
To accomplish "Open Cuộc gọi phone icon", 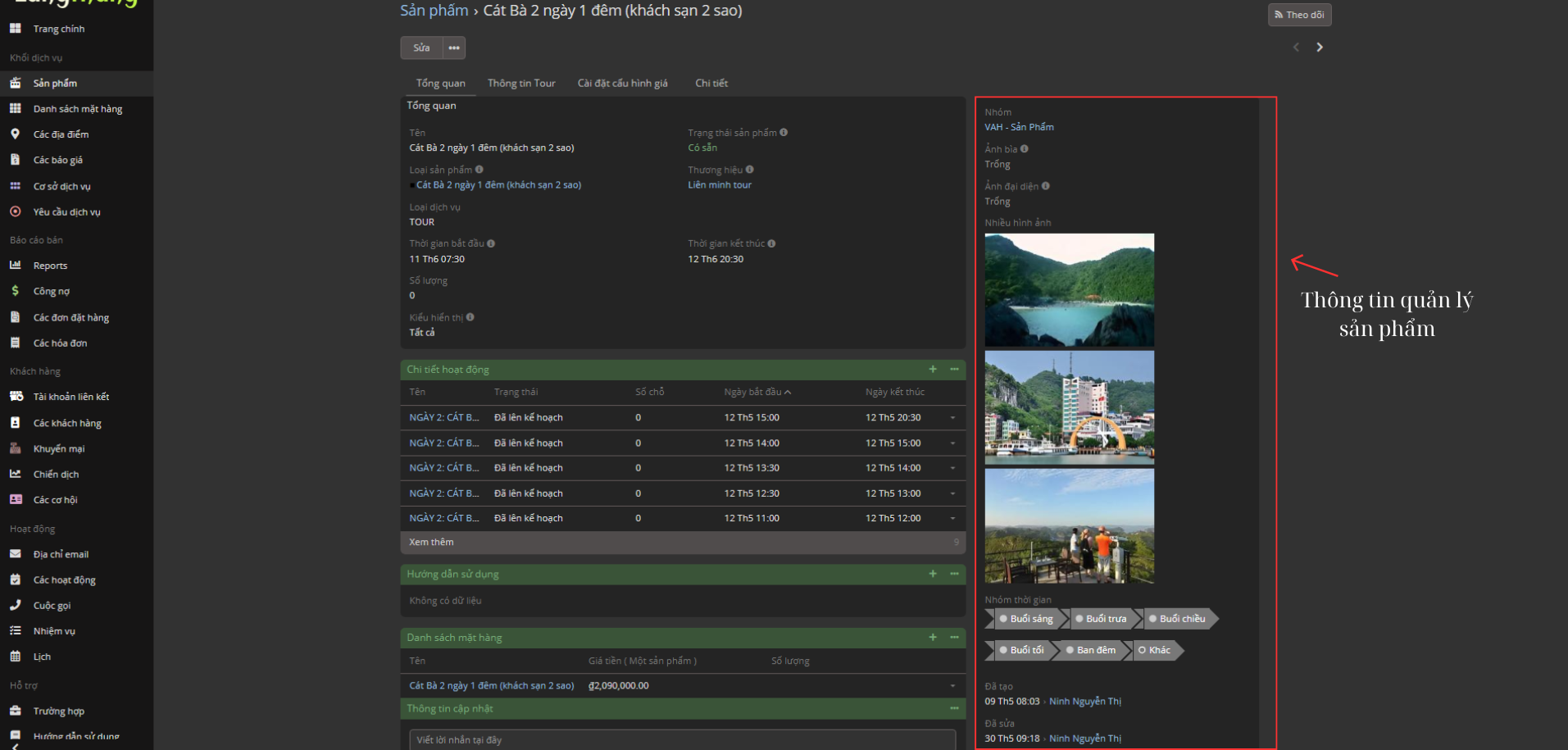I will (15, 605).
